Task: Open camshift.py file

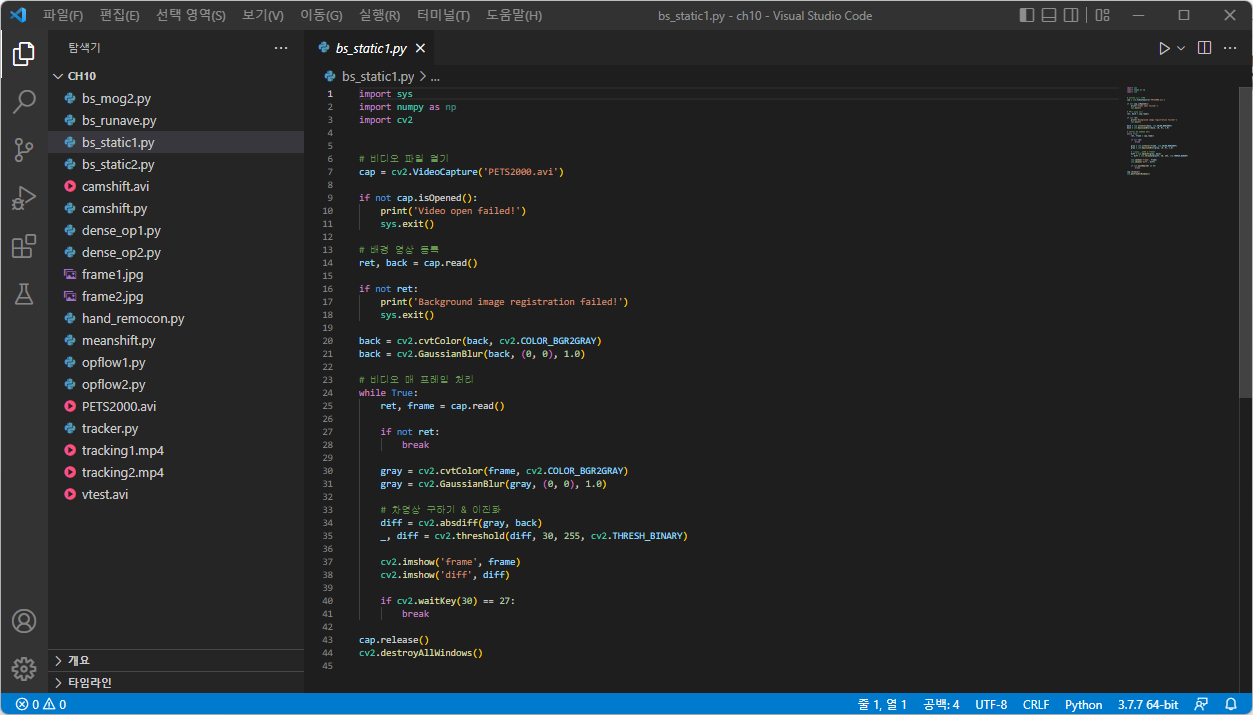Action: [x=176, y=208]
